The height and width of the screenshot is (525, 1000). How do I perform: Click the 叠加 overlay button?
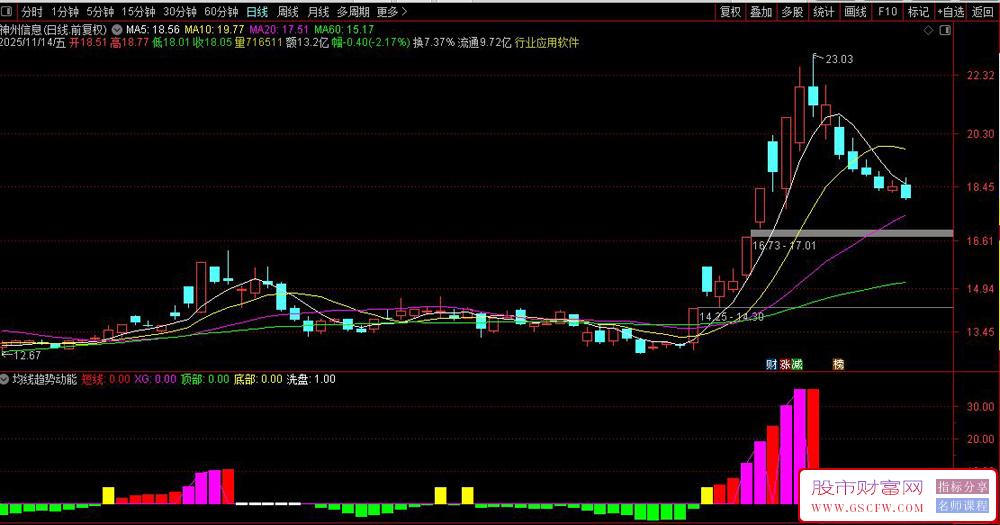coord(761,11)
